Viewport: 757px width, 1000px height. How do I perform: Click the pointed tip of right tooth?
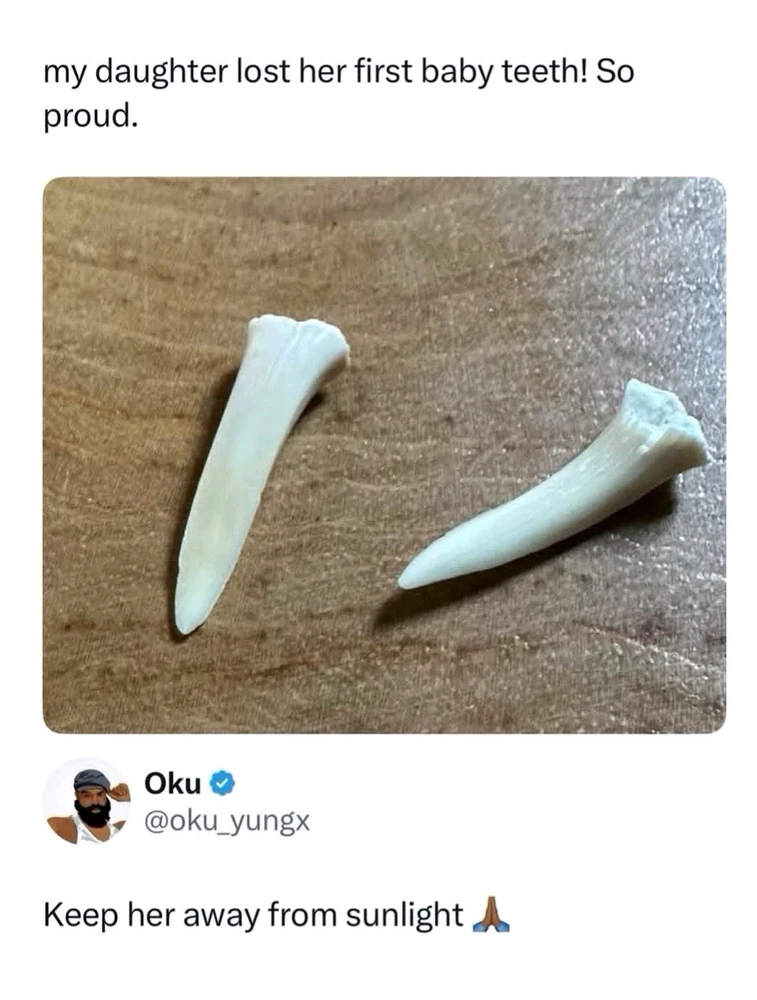click(408, 579)
